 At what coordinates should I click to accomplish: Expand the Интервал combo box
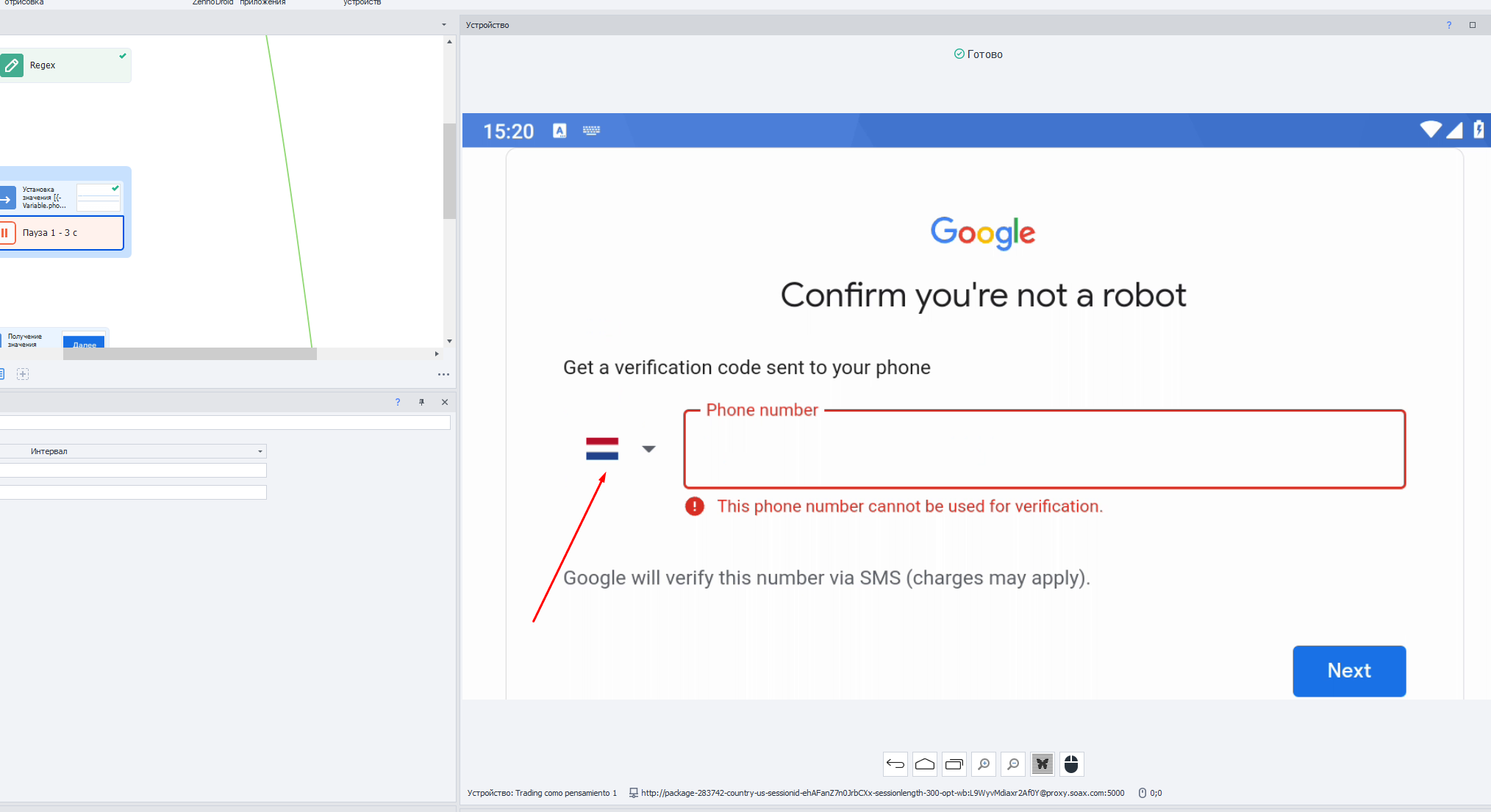pos(260,451)
